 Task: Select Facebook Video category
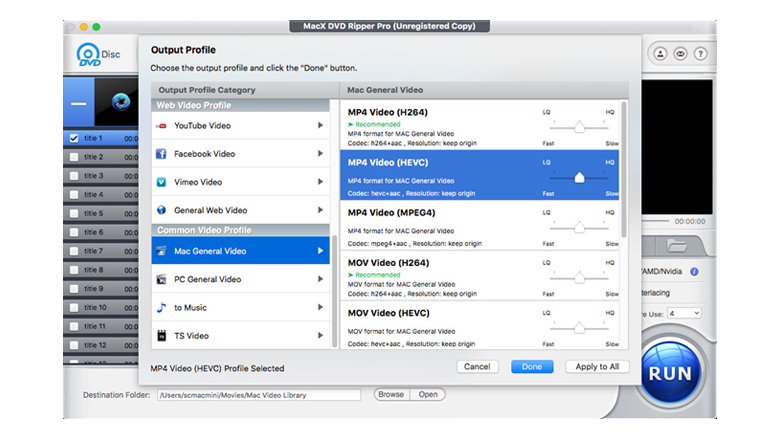click(240, 154)
